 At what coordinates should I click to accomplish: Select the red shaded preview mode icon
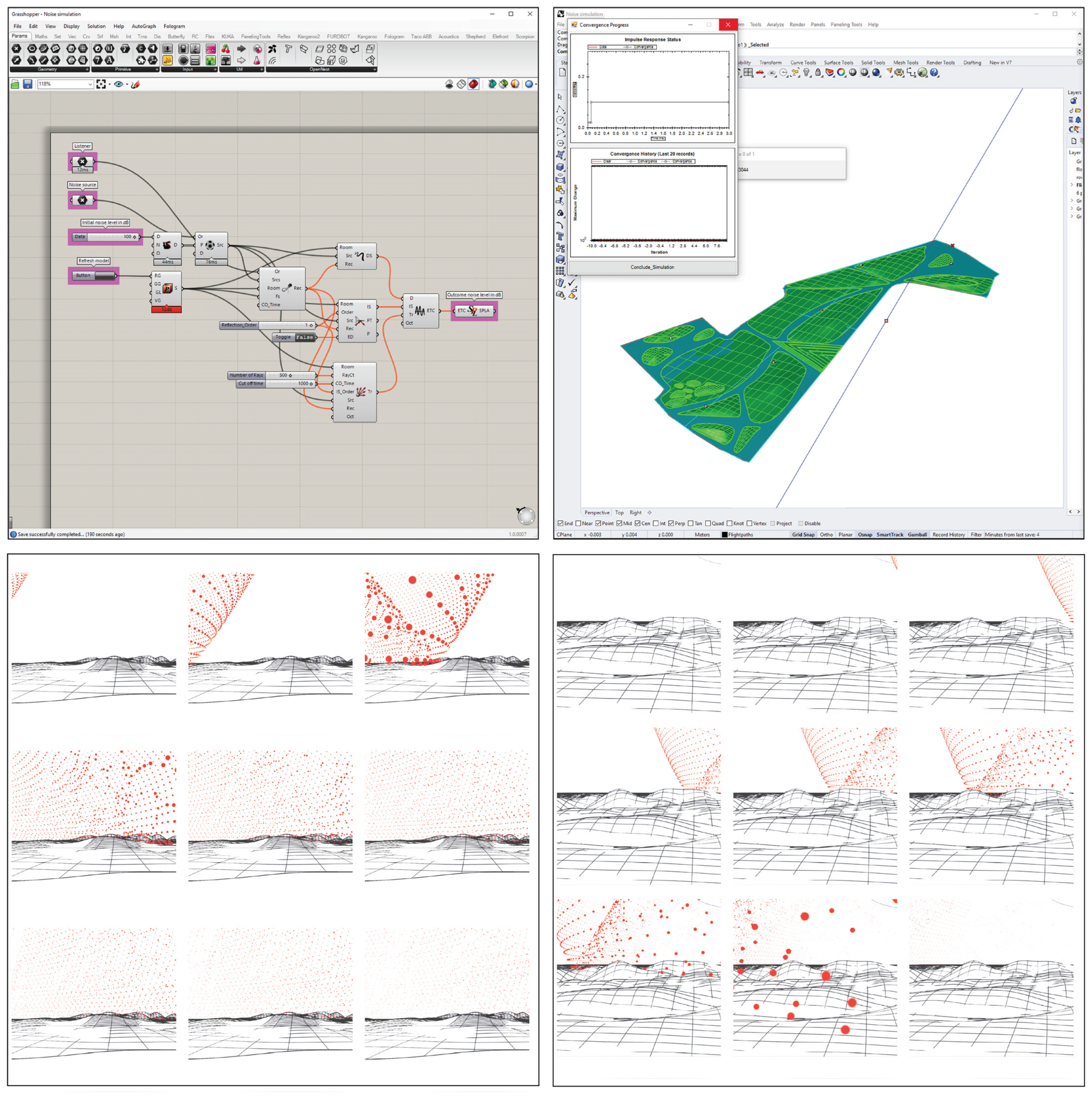coord(474,84)
